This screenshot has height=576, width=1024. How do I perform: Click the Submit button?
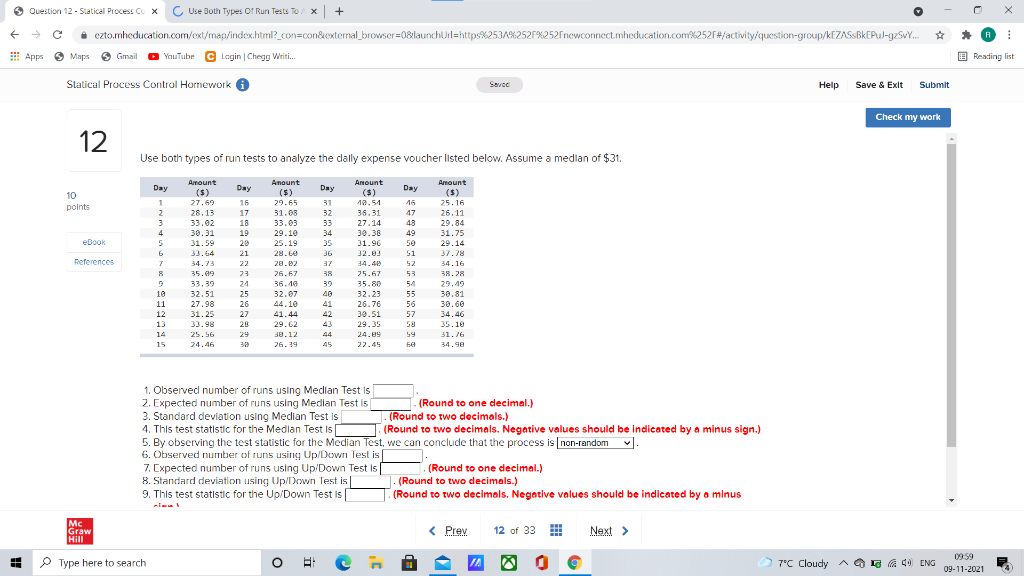pos(934,85)
